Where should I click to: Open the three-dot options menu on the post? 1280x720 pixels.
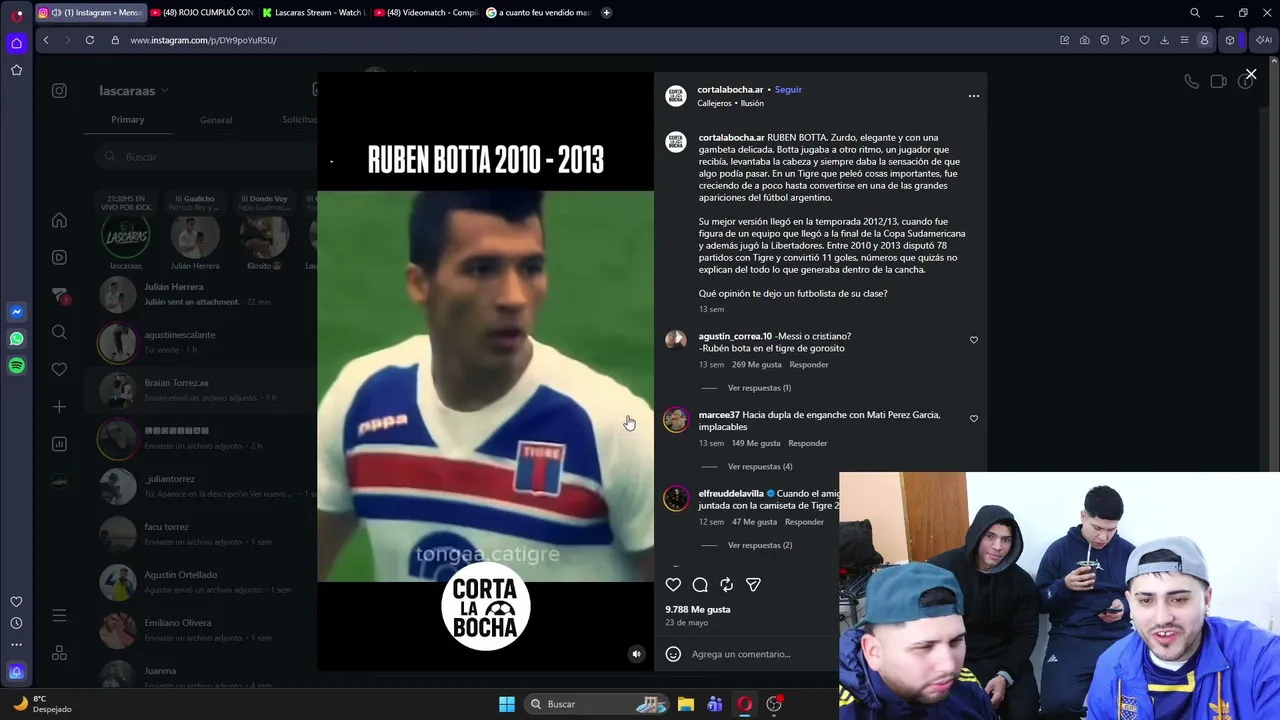[974, 96]
